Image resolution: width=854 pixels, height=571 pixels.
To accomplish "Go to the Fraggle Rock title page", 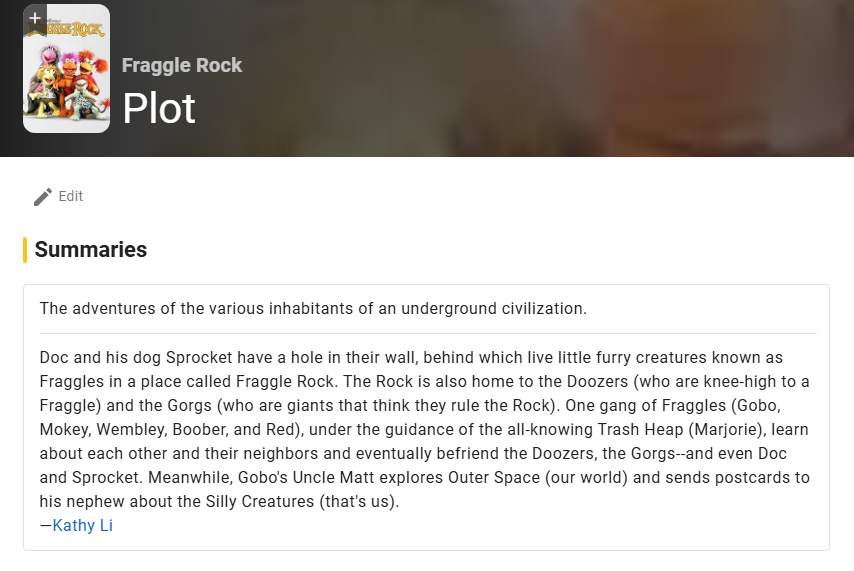I will (x=182, y=65).
